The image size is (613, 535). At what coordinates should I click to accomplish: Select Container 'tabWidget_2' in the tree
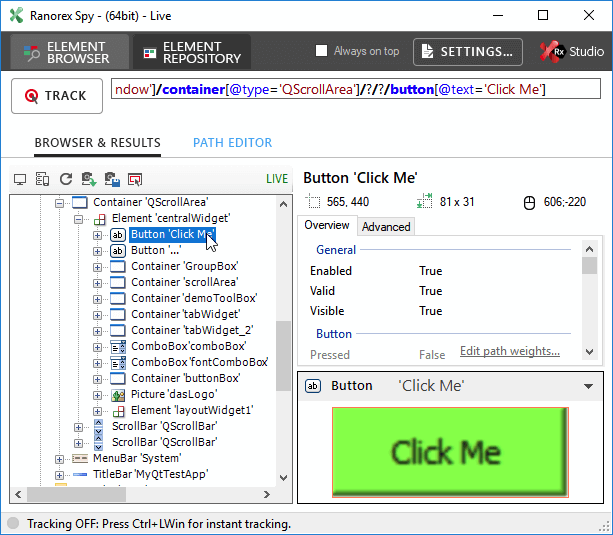(x=192, y=330)
